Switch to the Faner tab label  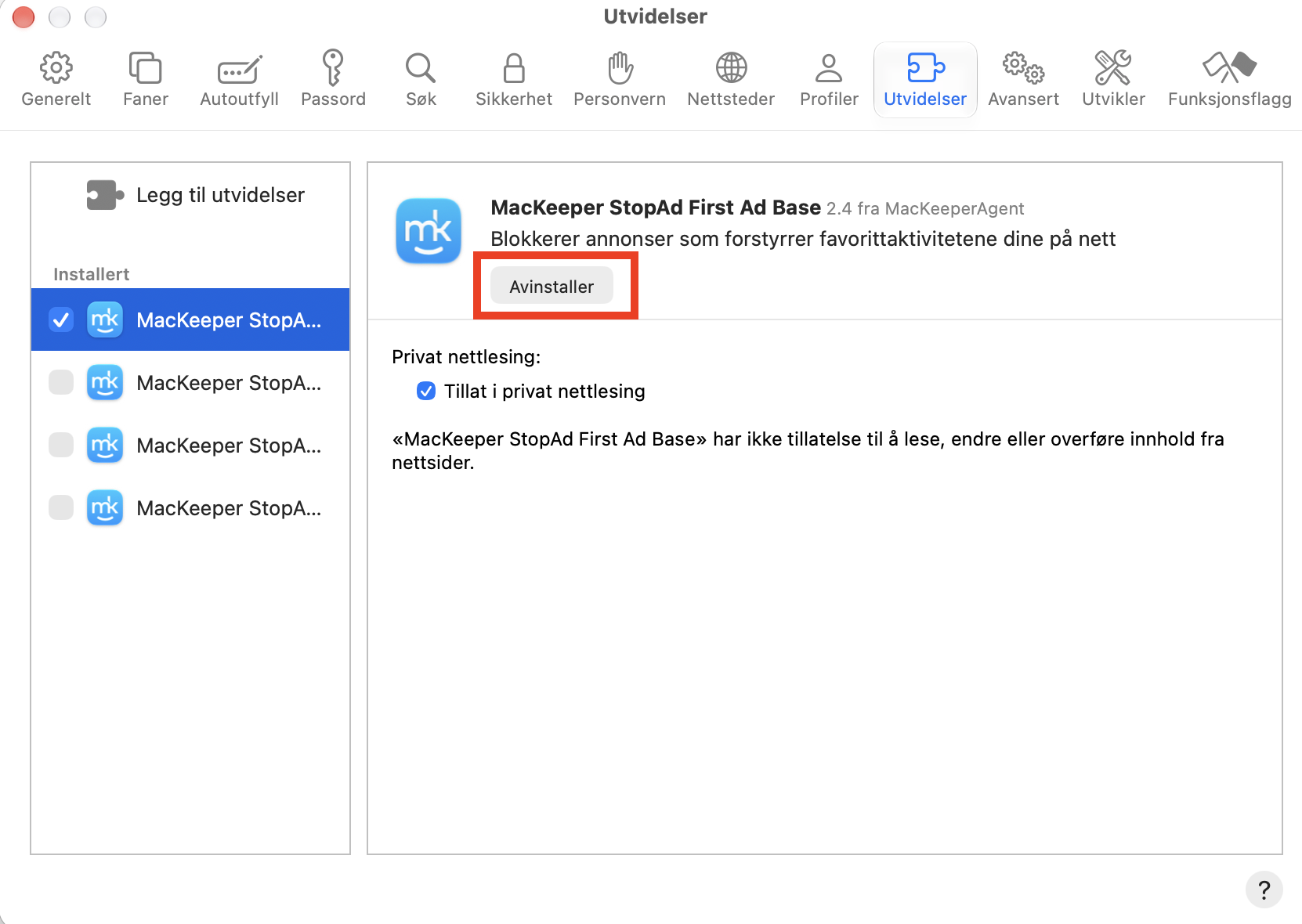[x=146, y=99]
